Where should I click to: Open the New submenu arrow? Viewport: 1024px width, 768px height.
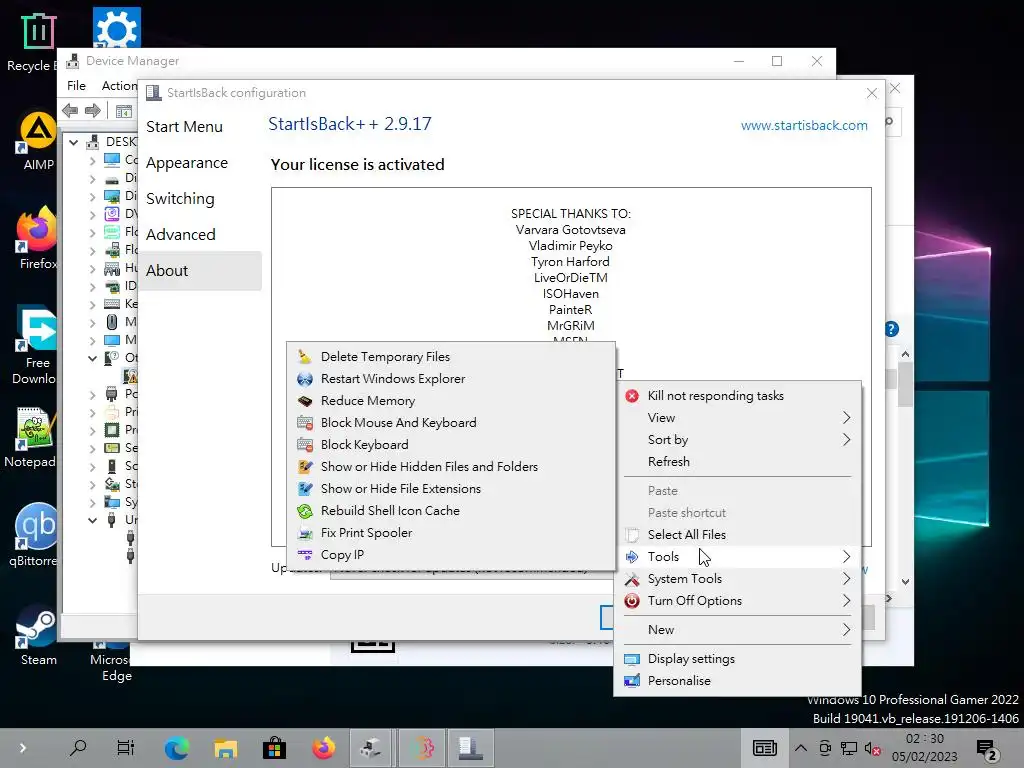click(x=846, y=630)
